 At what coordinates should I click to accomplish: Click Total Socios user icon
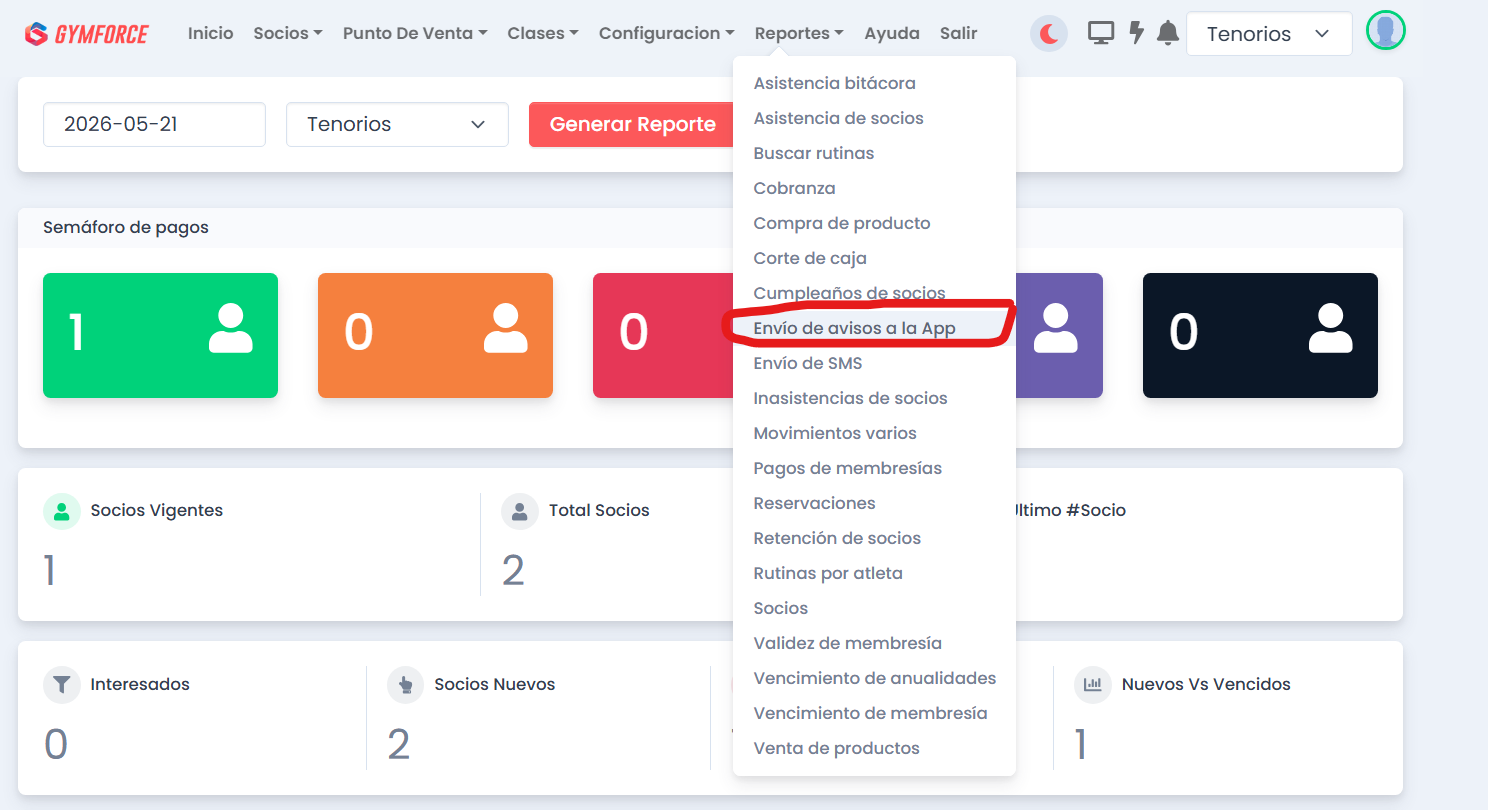(520, 511)
